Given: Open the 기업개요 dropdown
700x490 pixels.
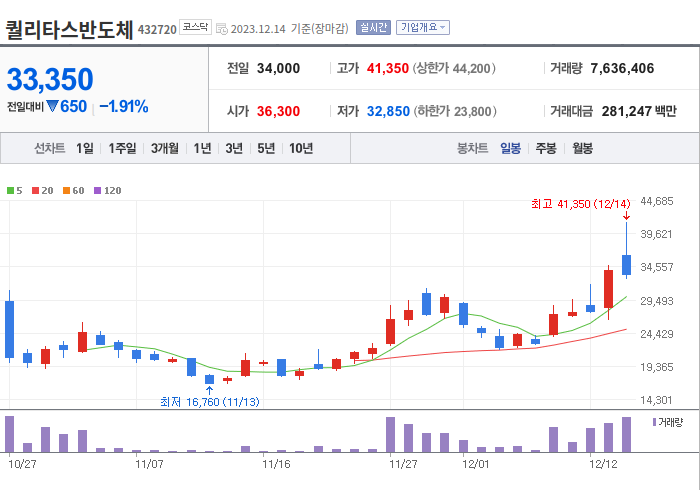Looking at the screenshot, I should tap(422, 28).
